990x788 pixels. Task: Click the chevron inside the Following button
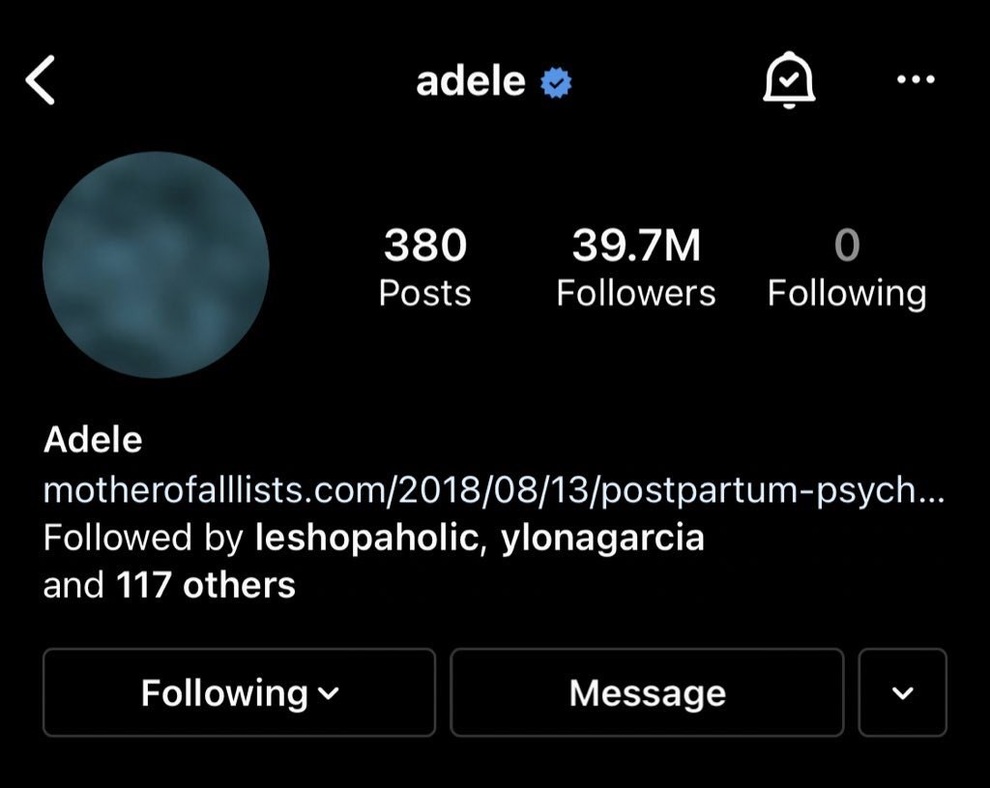tap(328, 694)
